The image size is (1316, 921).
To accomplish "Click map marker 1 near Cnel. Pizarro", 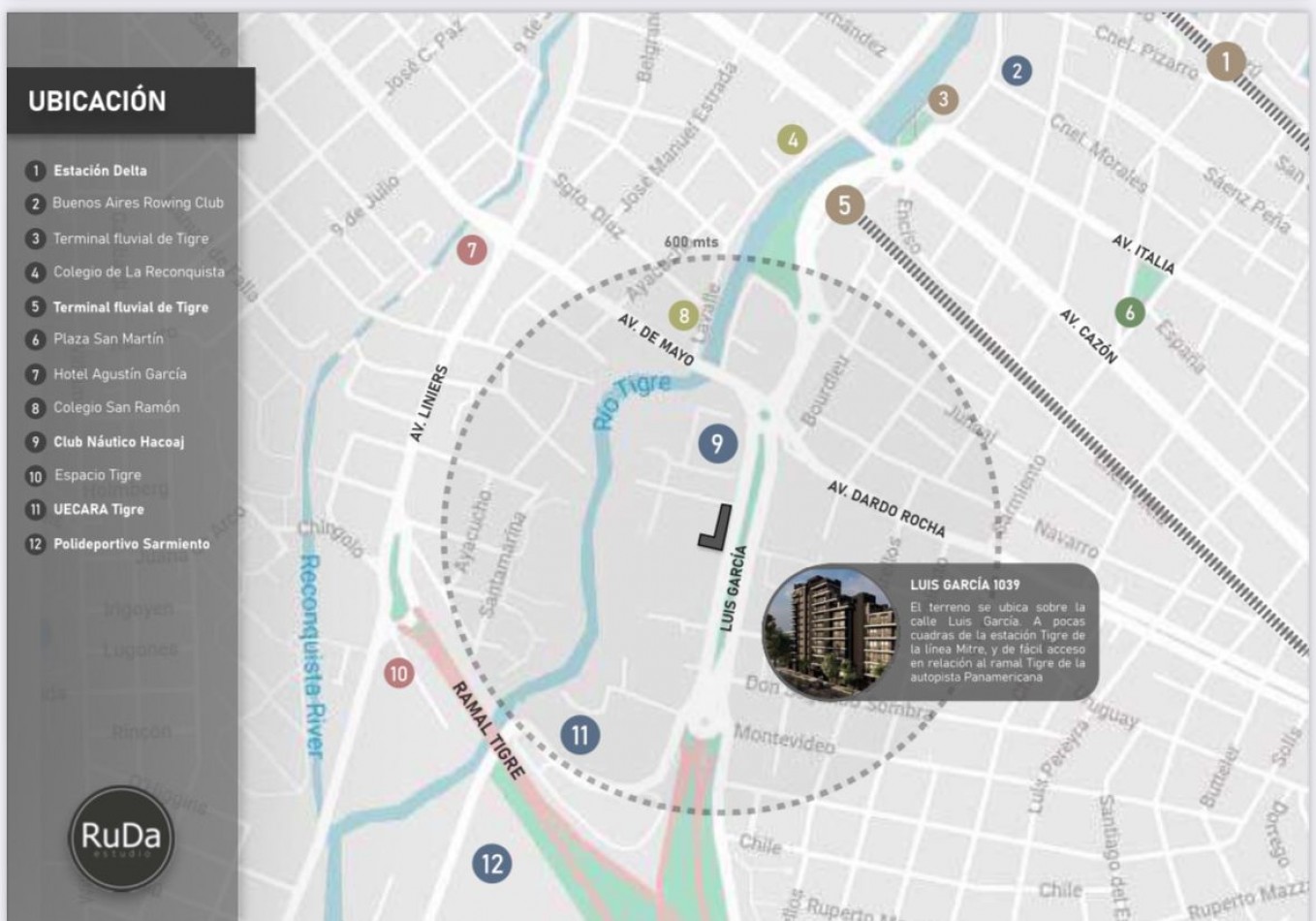I will click(x=1225, y=62).
